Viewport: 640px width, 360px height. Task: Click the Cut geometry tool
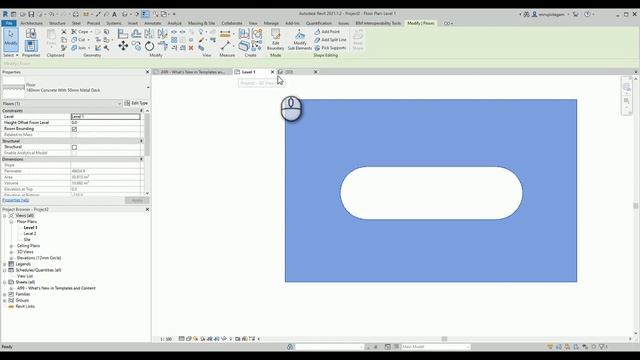(79, 40)
